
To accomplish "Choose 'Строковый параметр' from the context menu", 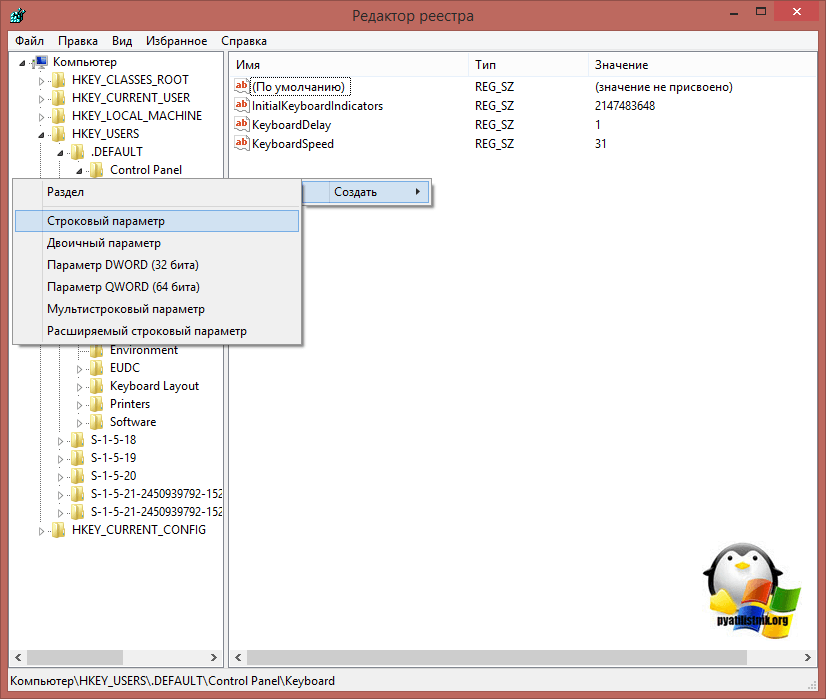I will coord(106,221).
